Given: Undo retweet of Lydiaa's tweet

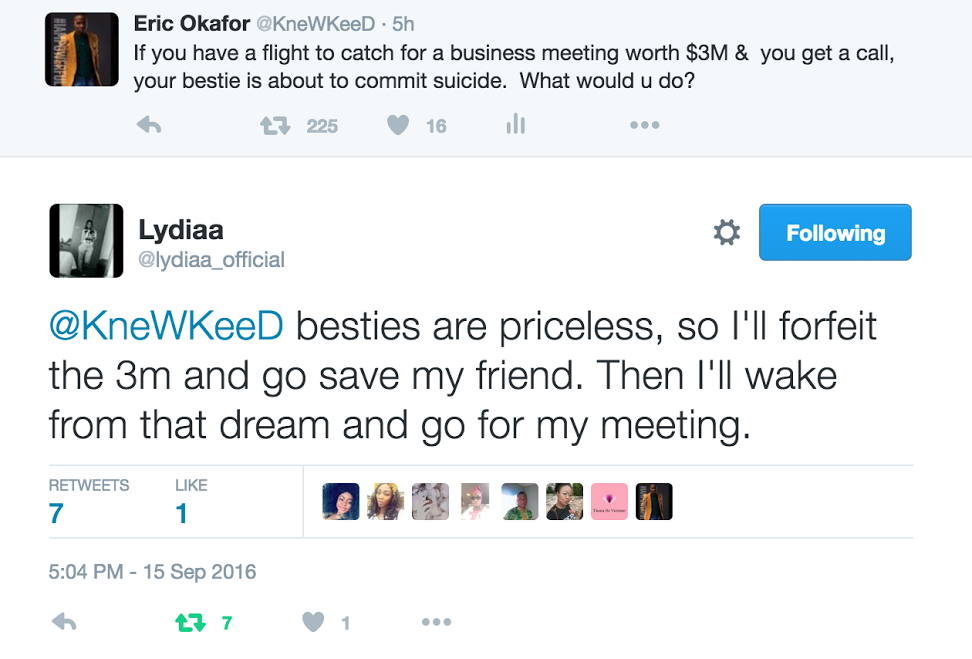Looking at the screenshot, I should click(x=191, y=622).
